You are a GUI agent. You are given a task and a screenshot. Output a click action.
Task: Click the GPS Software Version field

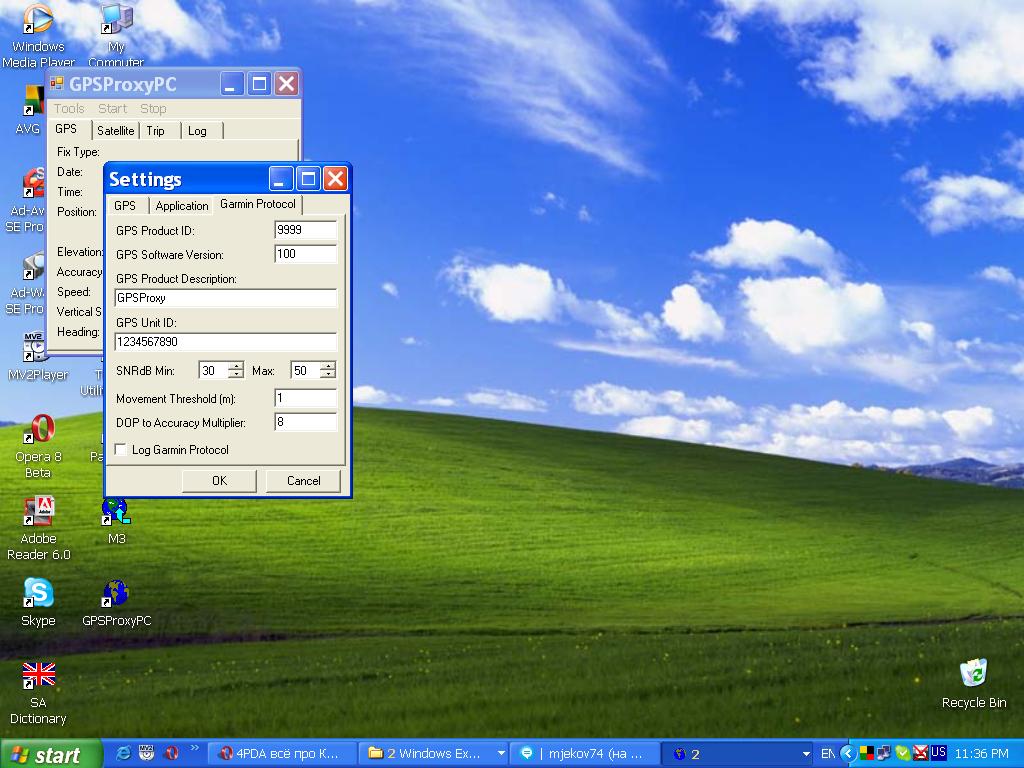tap(306, 254)
